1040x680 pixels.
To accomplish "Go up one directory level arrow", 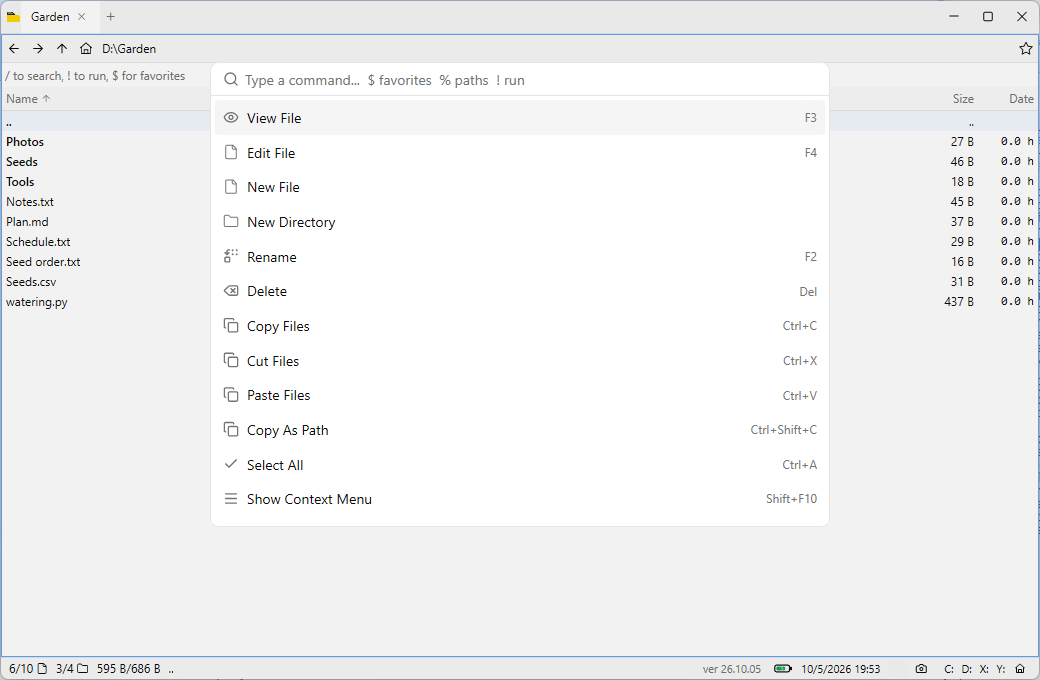I will coord(62,48).
